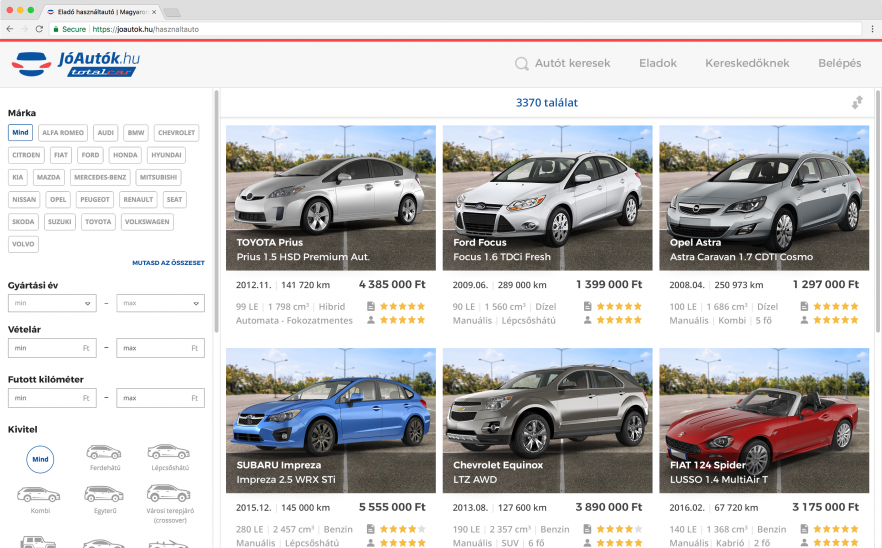Select the Egyterű minivan body icon
The image size is (882, 548).
point(104,495)
